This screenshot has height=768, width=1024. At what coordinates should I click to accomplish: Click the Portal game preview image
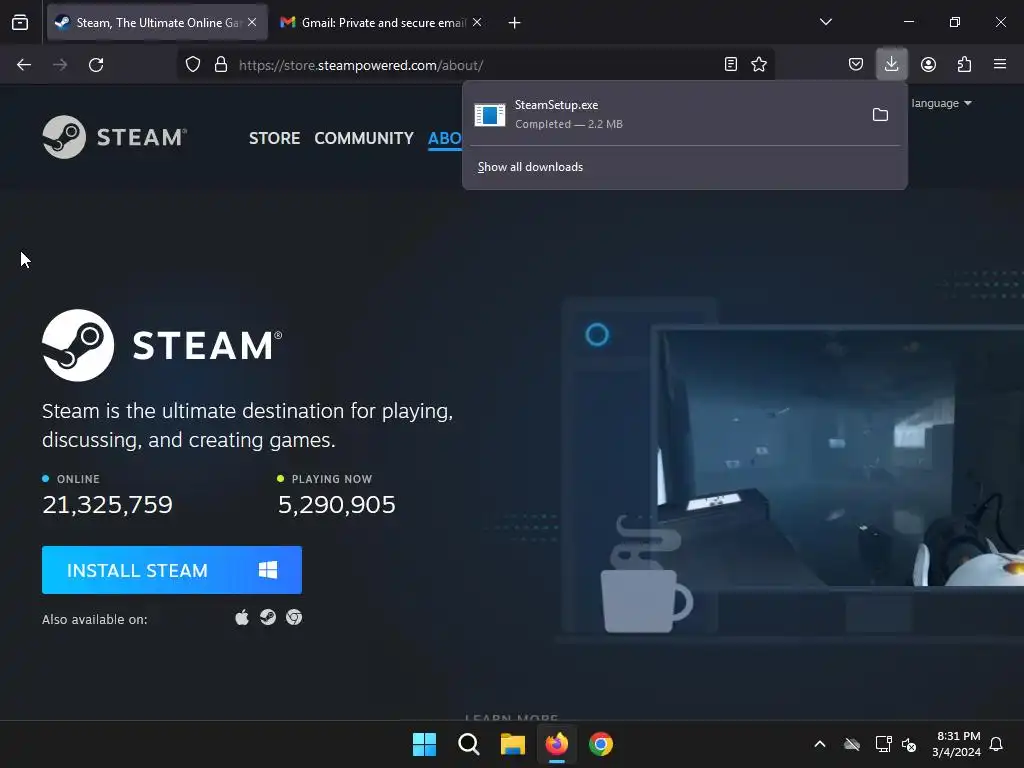coord(839,457)
